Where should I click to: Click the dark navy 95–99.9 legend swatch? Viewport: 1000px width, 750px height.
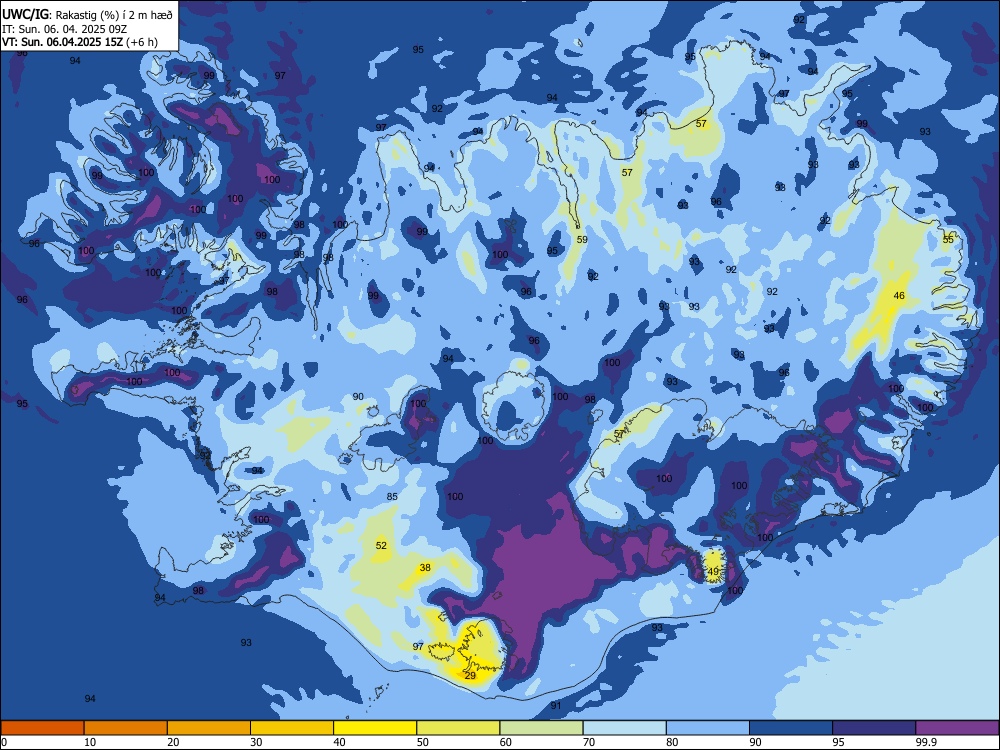874,728
